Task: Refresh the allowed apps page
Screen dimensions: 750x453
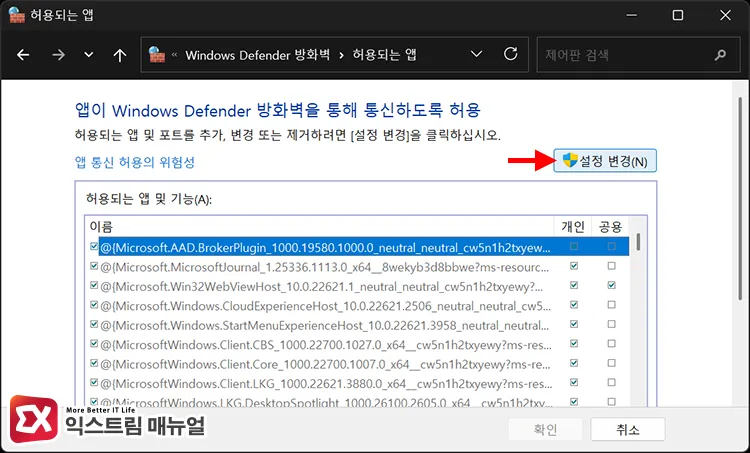Action: pos(510,54)
